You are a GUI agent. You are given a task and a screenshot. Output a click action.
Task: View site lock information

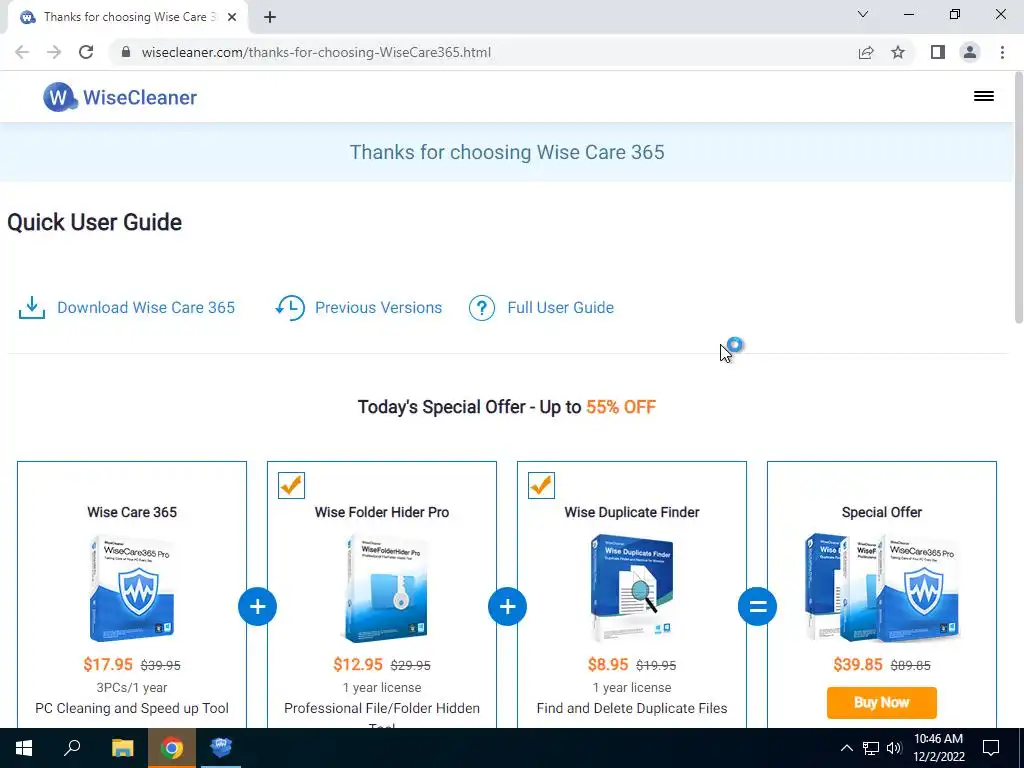pyautogui.click(x=126, y=52)
